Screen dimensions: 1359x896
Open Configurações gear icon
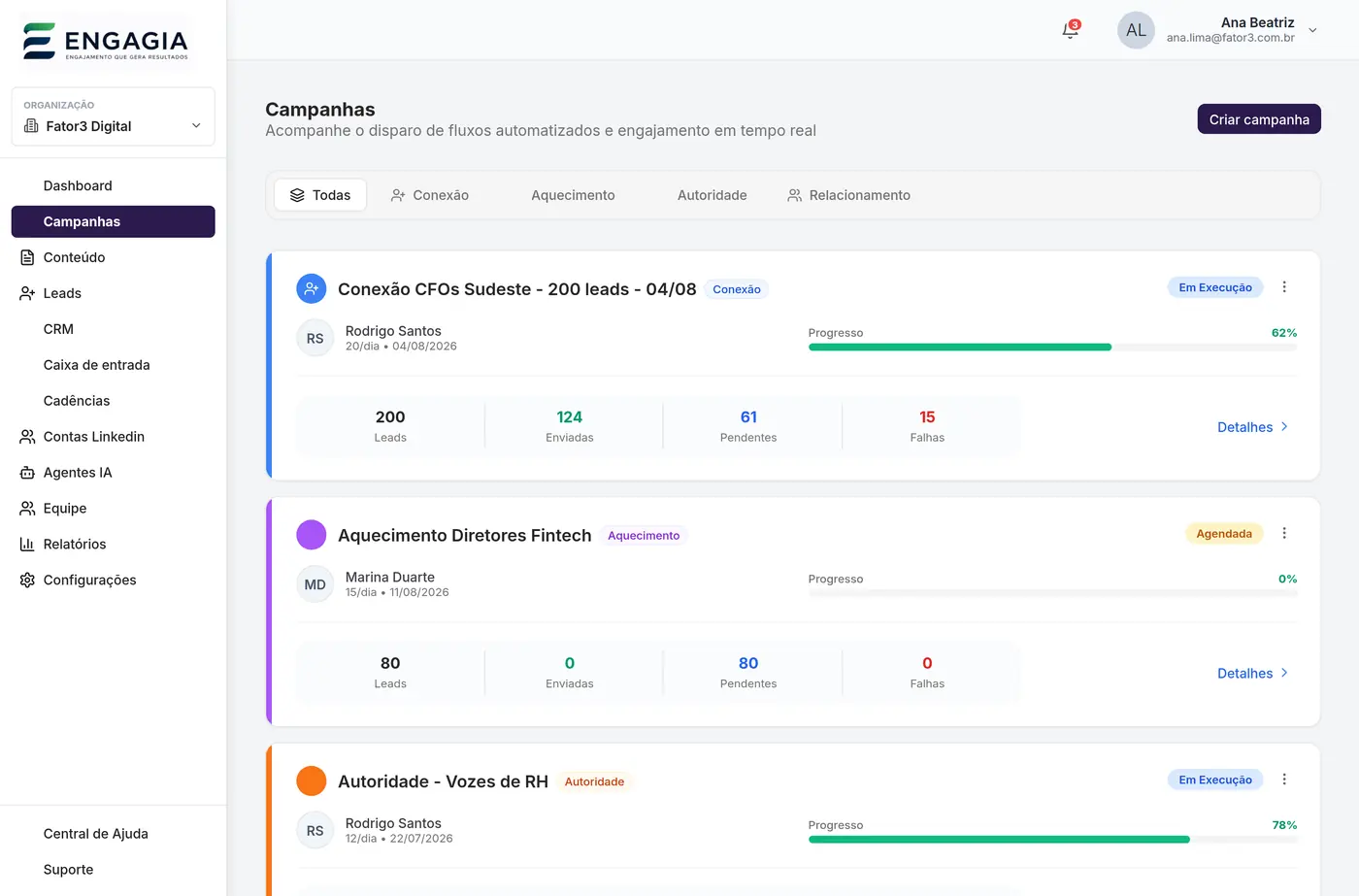pos(27,581)
